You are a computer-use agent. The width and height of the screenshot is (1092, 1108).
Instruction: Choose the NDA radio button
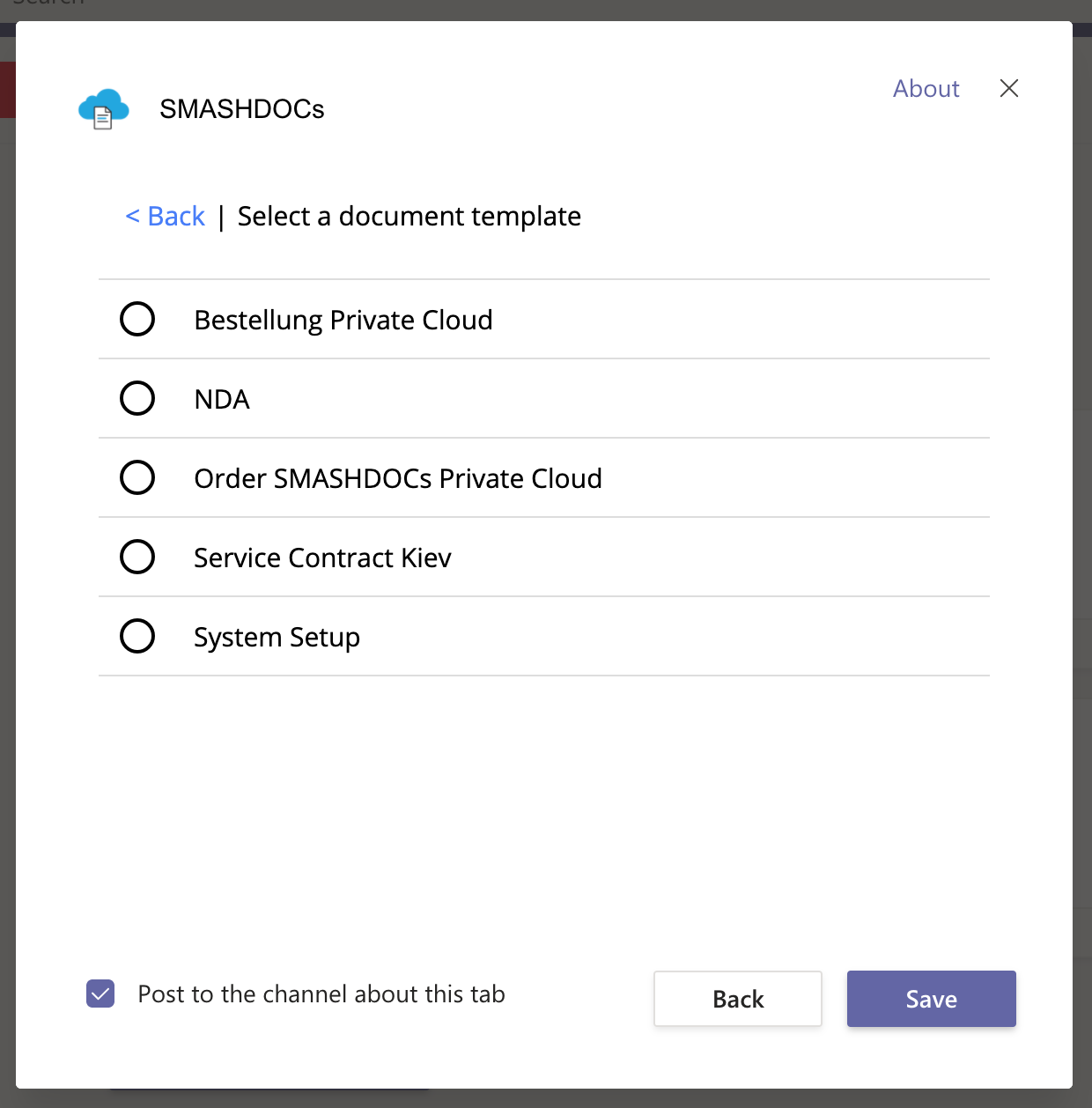tap(137, 398)
